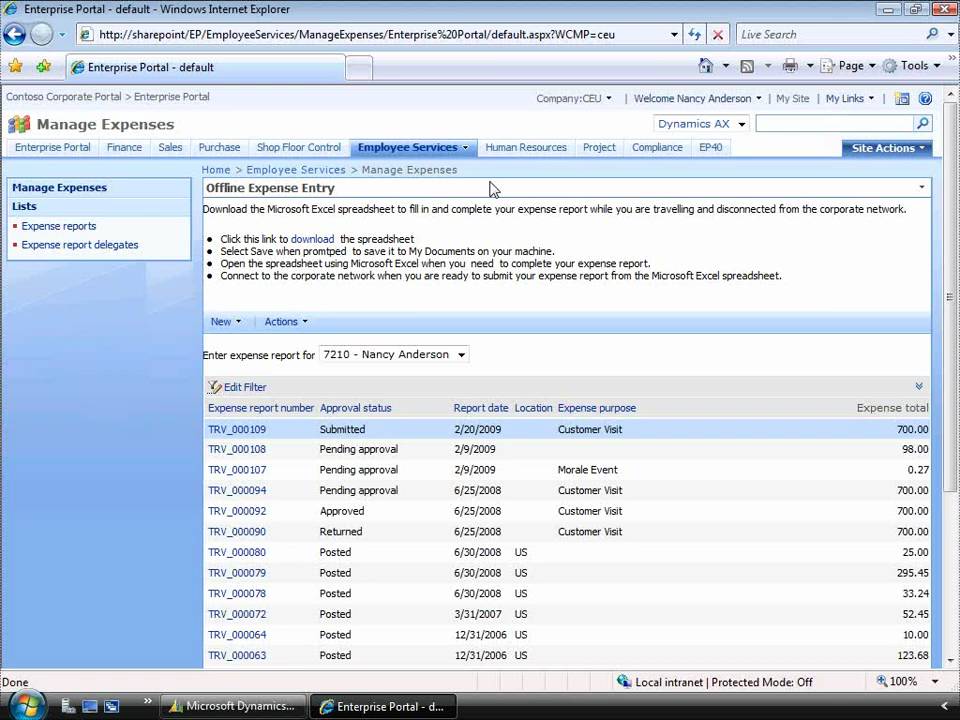Click the download spreadsheet link
This screenshot has height=720, width=960.
point(312,239)
